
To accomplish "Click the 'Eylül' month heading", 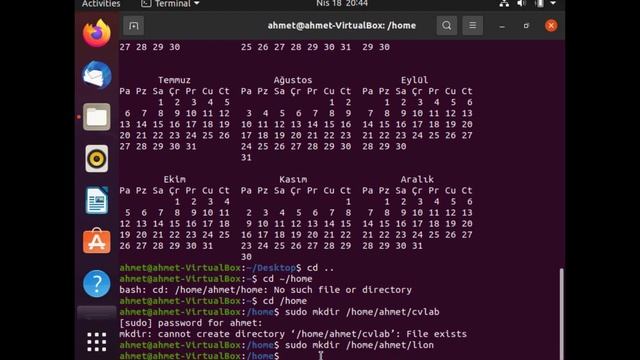I will 414,80.
